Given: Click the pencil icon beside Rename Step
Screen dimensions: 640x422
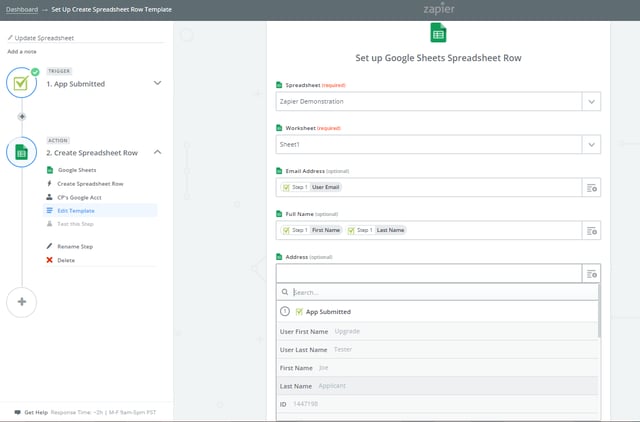Looking at the screenshot, I should (x=49, y=246).
